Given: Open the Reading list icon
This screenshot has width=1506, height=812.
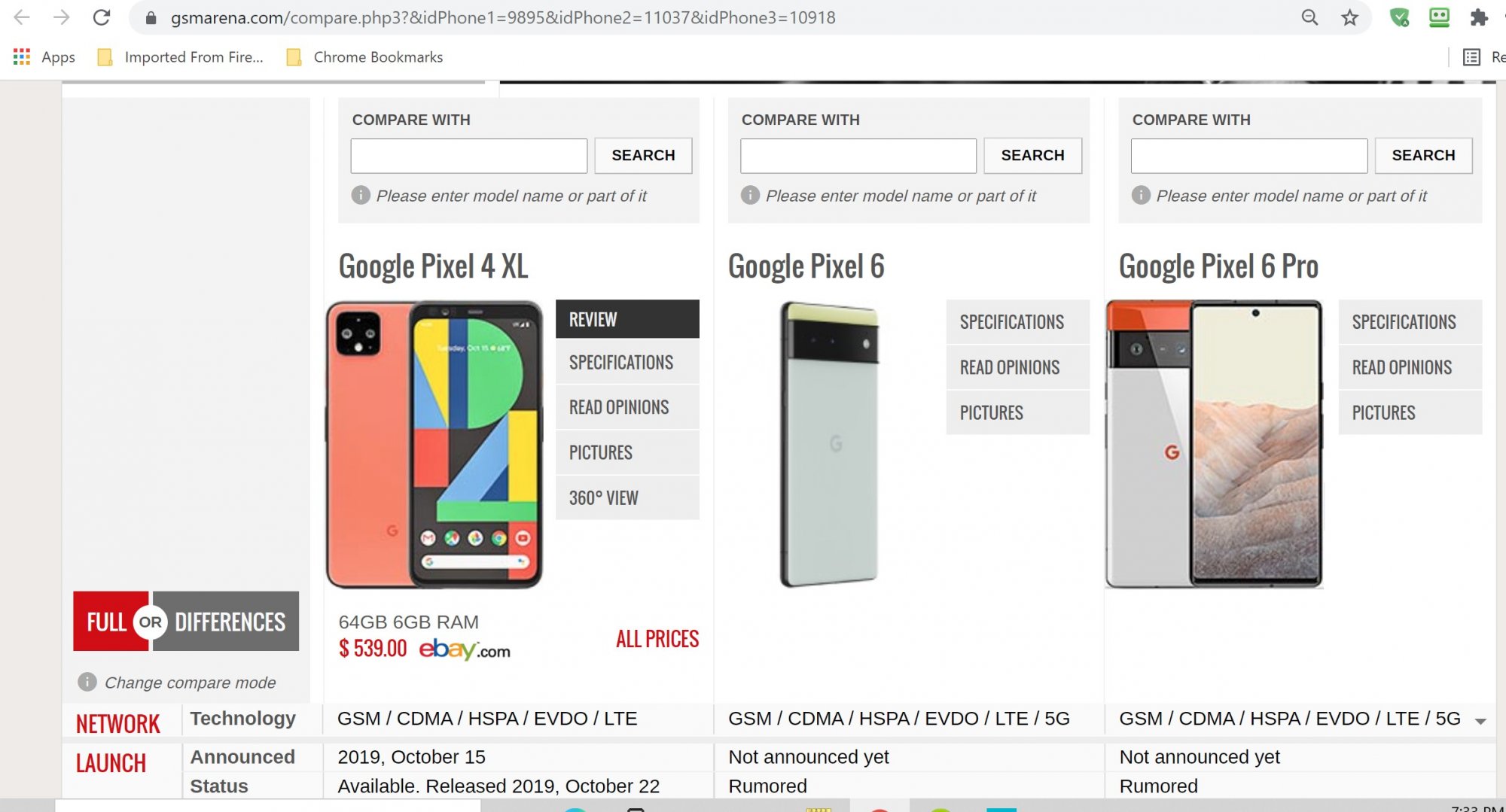Looking at the screenshot, I should pyautogui.click(x=1471, y=57).
